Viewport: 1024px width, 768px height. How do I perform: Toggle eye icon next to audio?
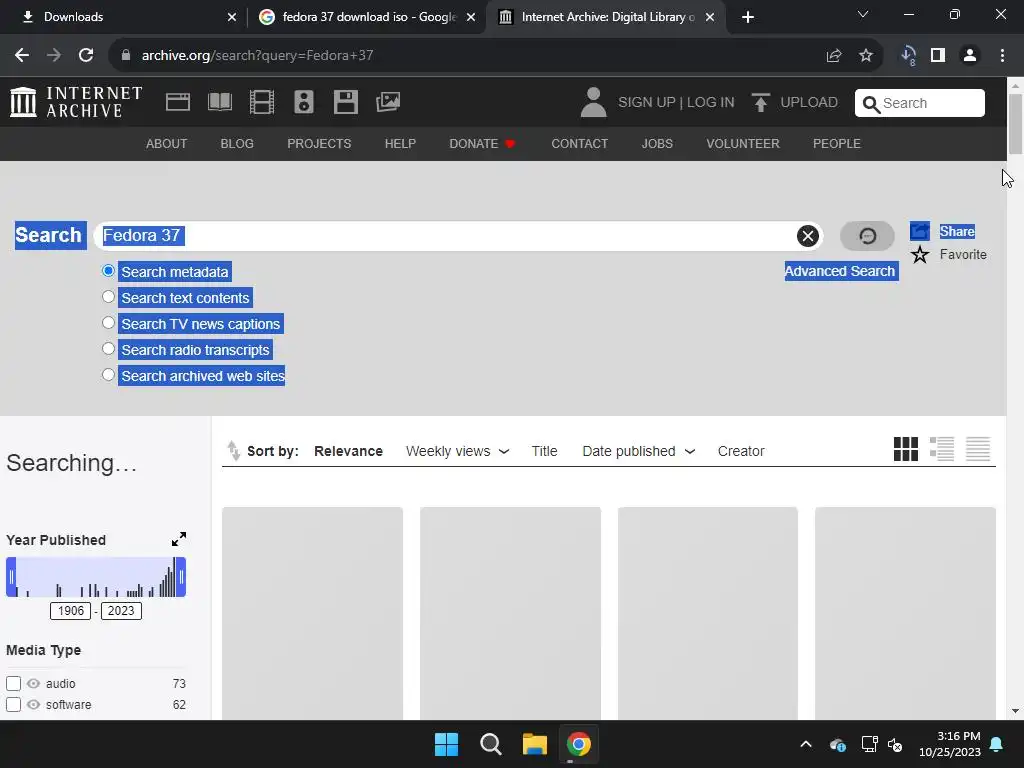tap(33, 683)
